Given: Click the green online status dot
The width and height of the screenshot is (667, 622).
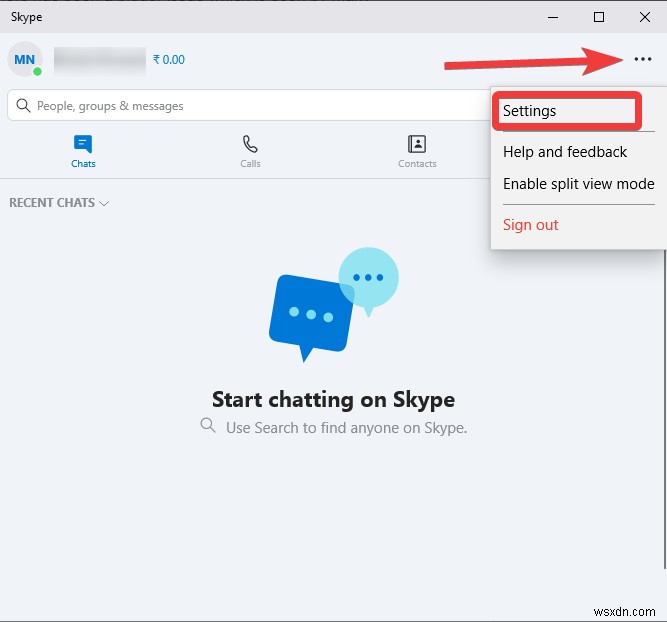Looking at the screenshot, I should (x=37, y=71).
